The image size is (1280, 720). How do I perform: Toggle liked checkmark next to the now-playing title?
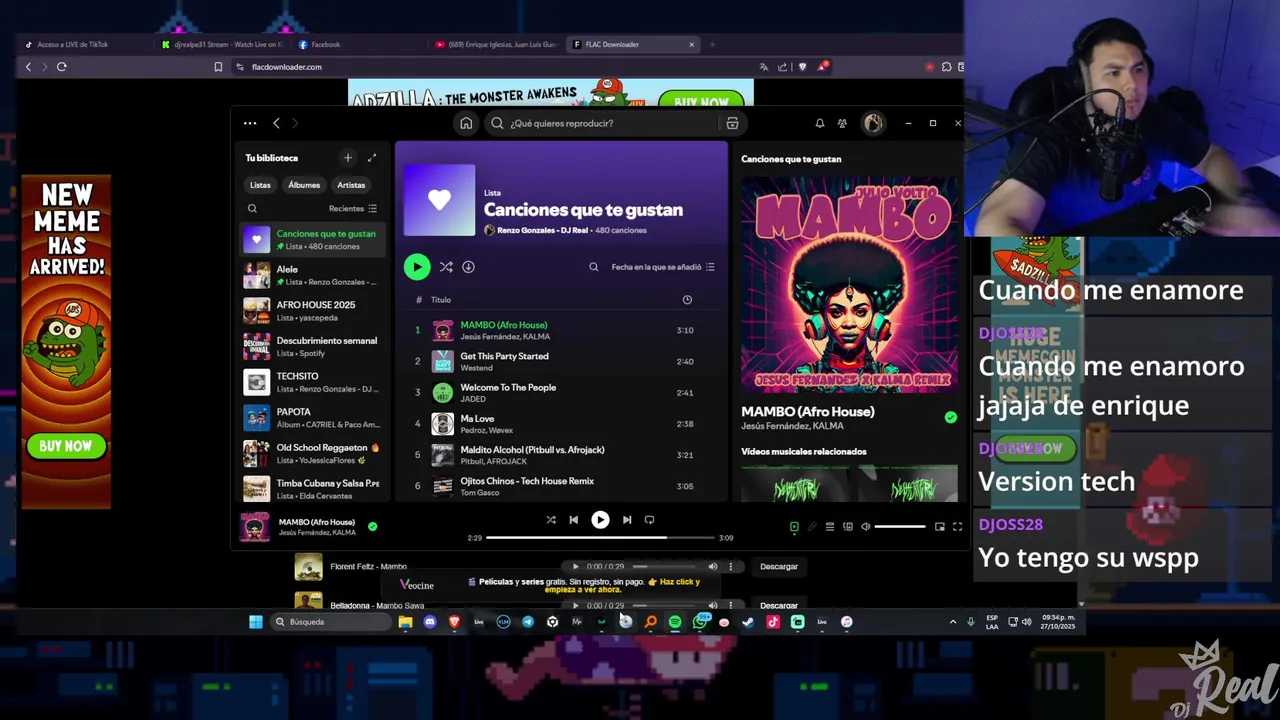pos(372,526)
